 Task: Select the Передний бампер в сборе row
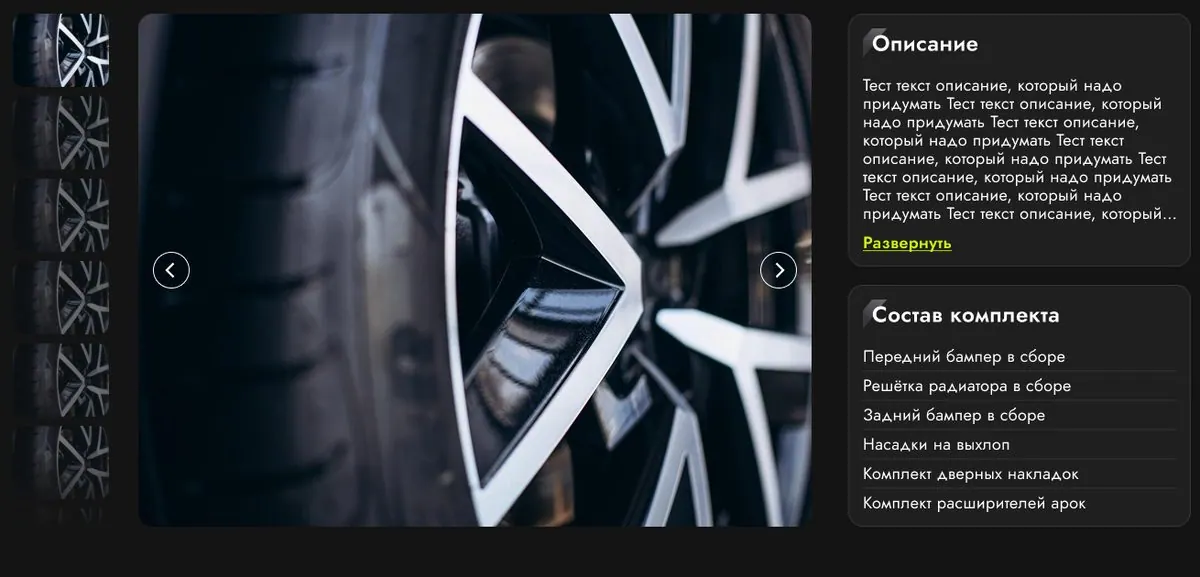click(1019, 357)
